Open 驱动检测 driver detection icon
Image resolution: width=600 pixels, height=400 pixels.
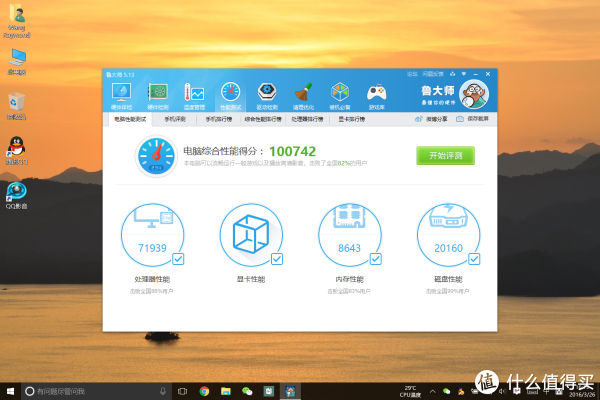pyautogui.click(x=267, y=96)
